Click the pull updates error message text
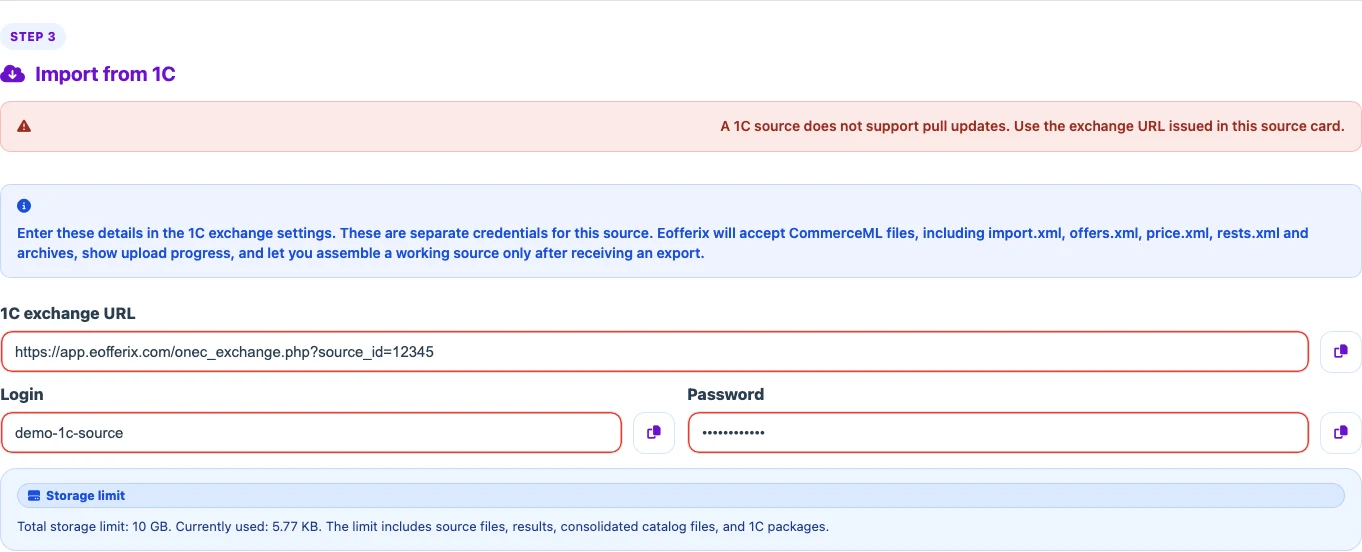The width and height of the screenshot is (1362, 552). [x=1033, y=126]
